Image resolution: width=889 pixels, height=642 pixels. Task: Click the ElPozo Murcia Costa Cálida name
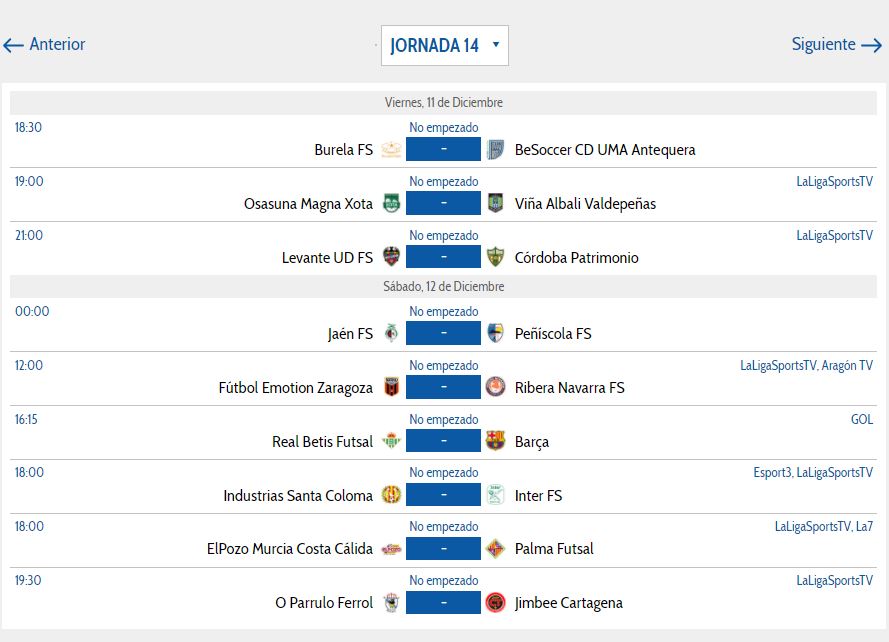point(290,549)
